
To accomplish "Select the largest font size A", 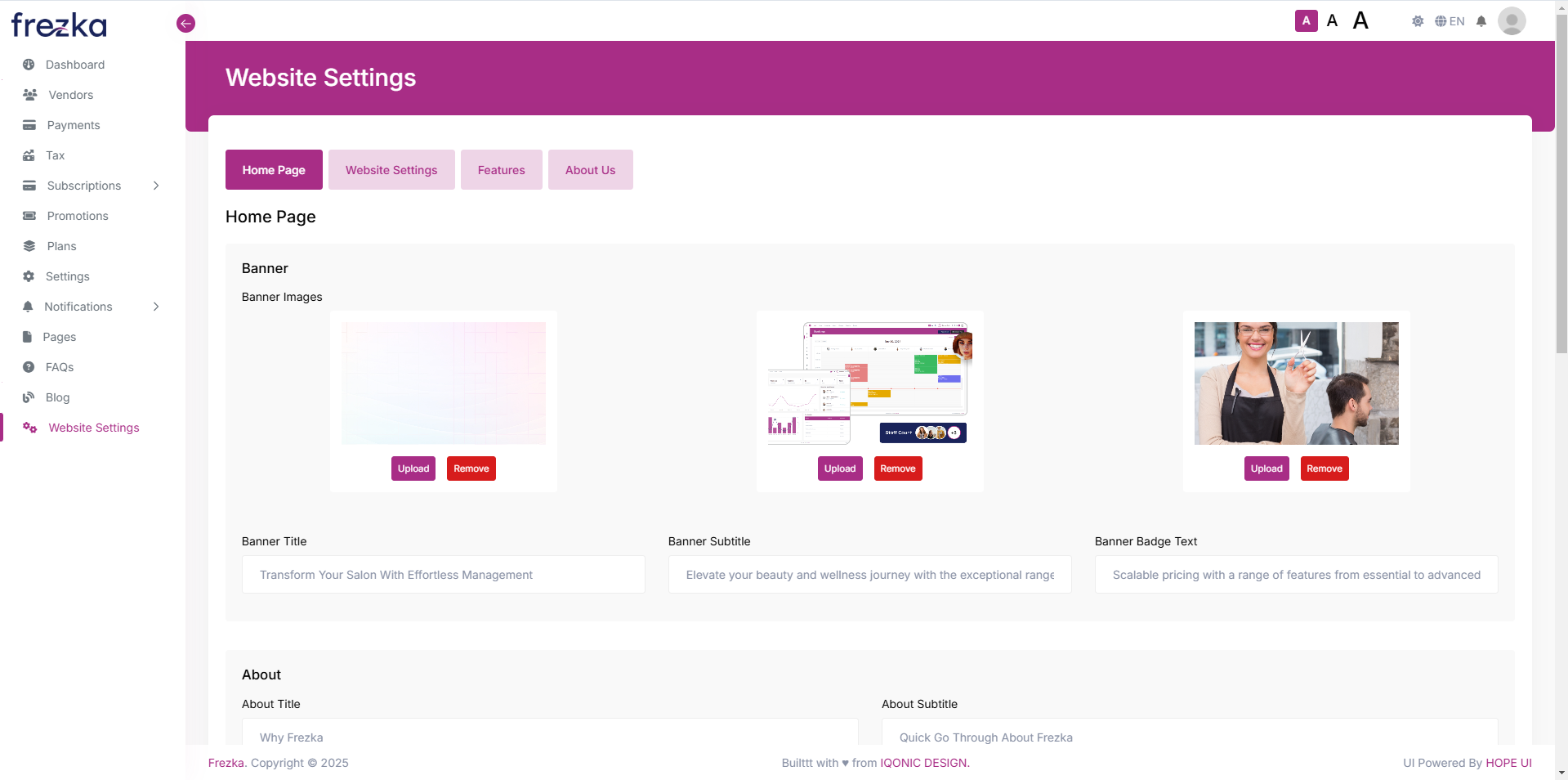I will coord(1360,20).
